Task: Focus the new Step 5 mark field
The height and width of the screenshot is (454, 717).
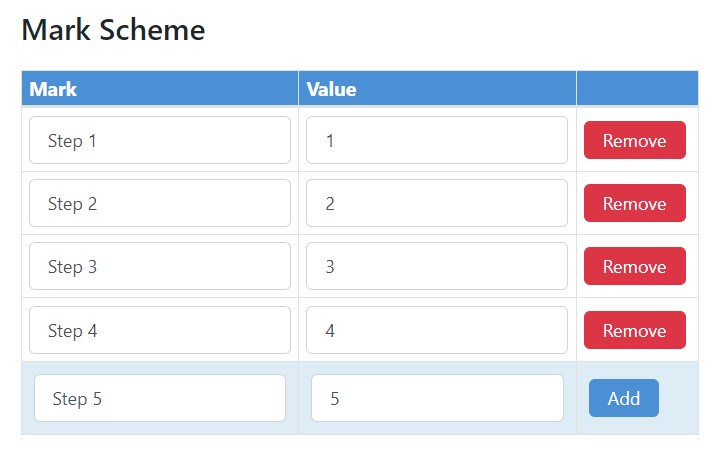Action: click(160, 398)
